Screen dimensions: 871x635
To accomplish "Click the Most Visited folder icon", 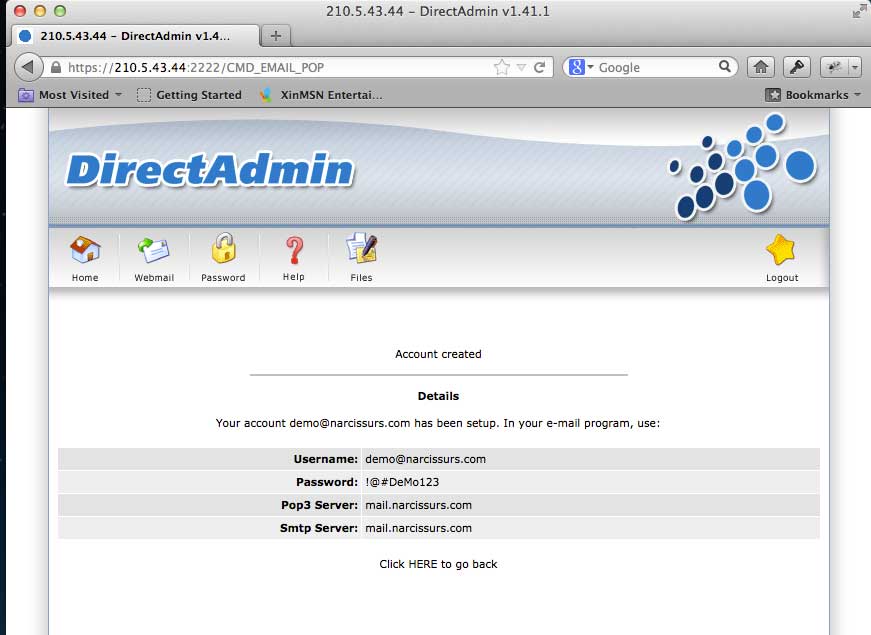I will [x=26, y=95].
